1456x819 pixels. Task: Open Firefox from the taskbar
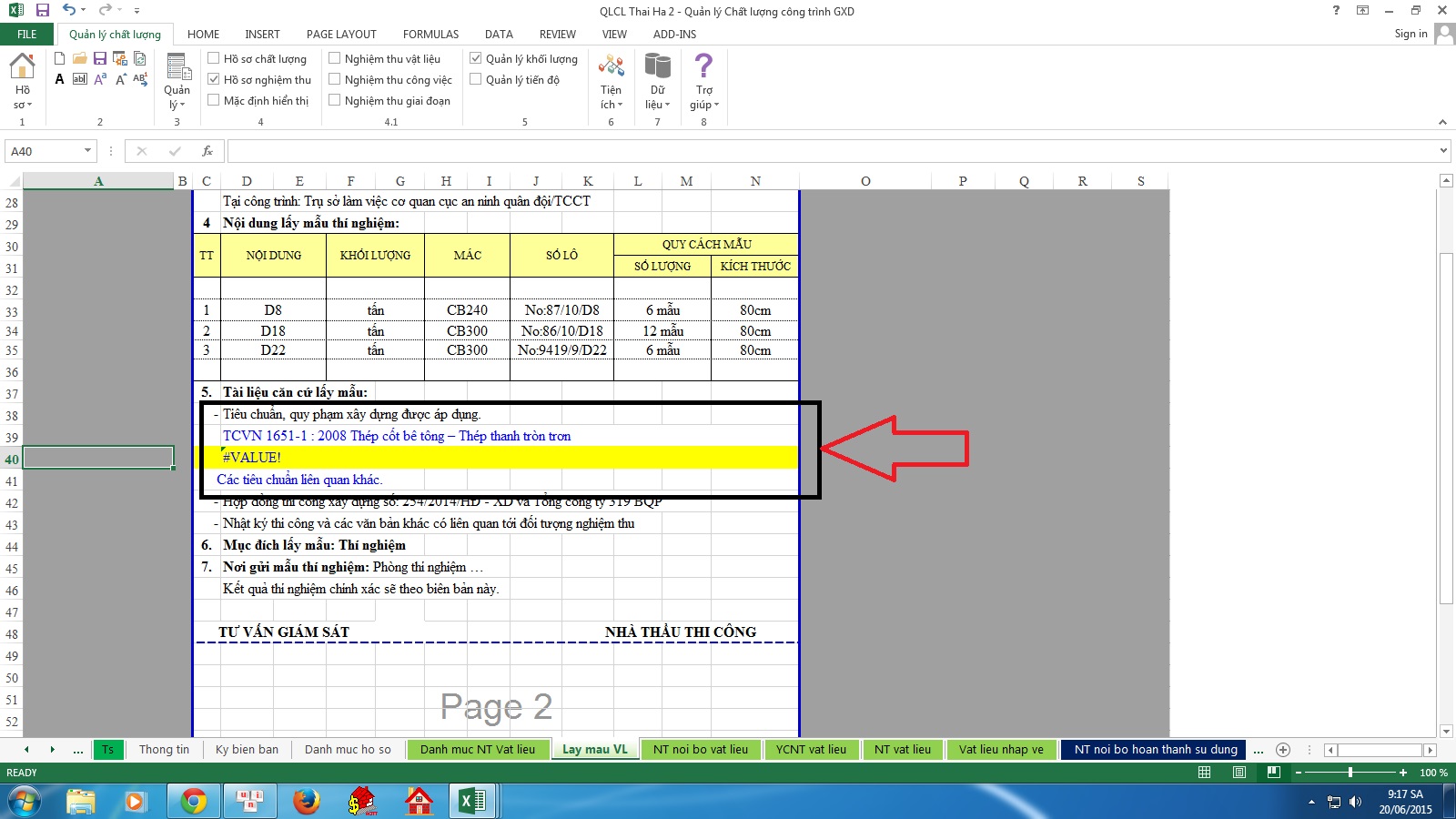click(x=307, y=801)
